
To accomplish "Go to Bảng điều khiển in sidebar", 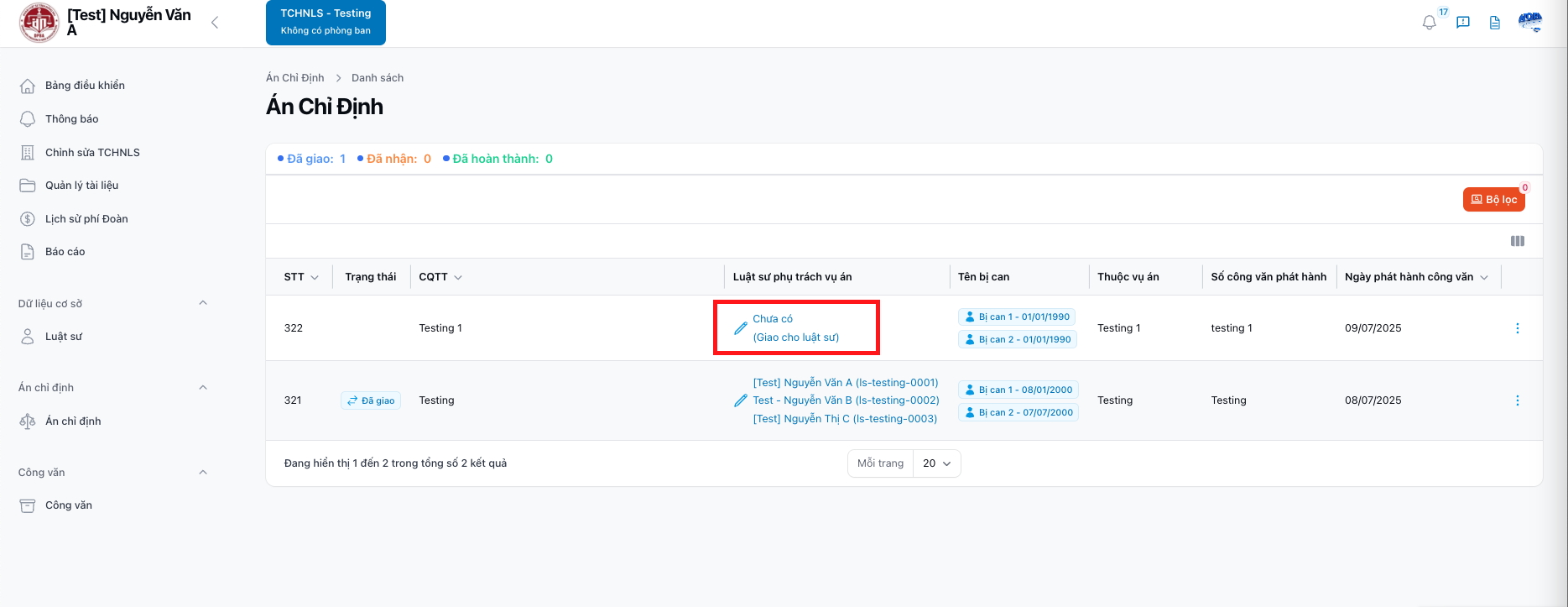I will click(84, 86).
